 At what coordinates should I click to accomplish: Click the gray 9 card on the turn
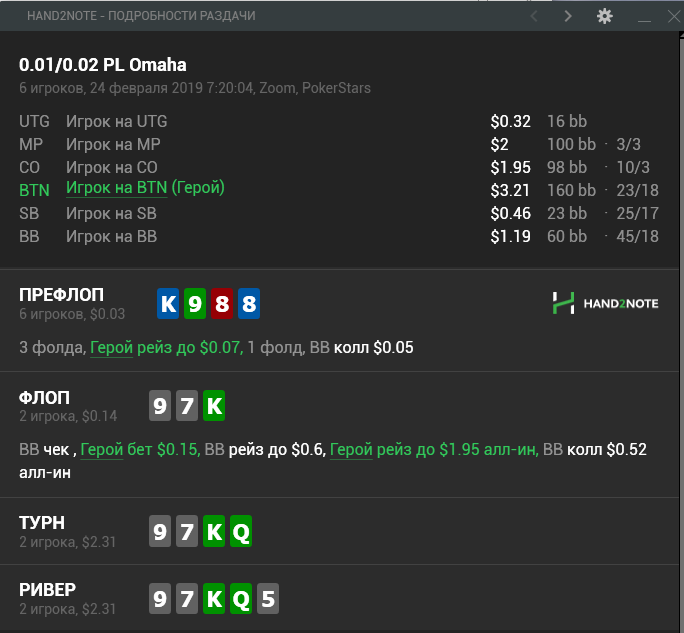[x=160, y=531]
